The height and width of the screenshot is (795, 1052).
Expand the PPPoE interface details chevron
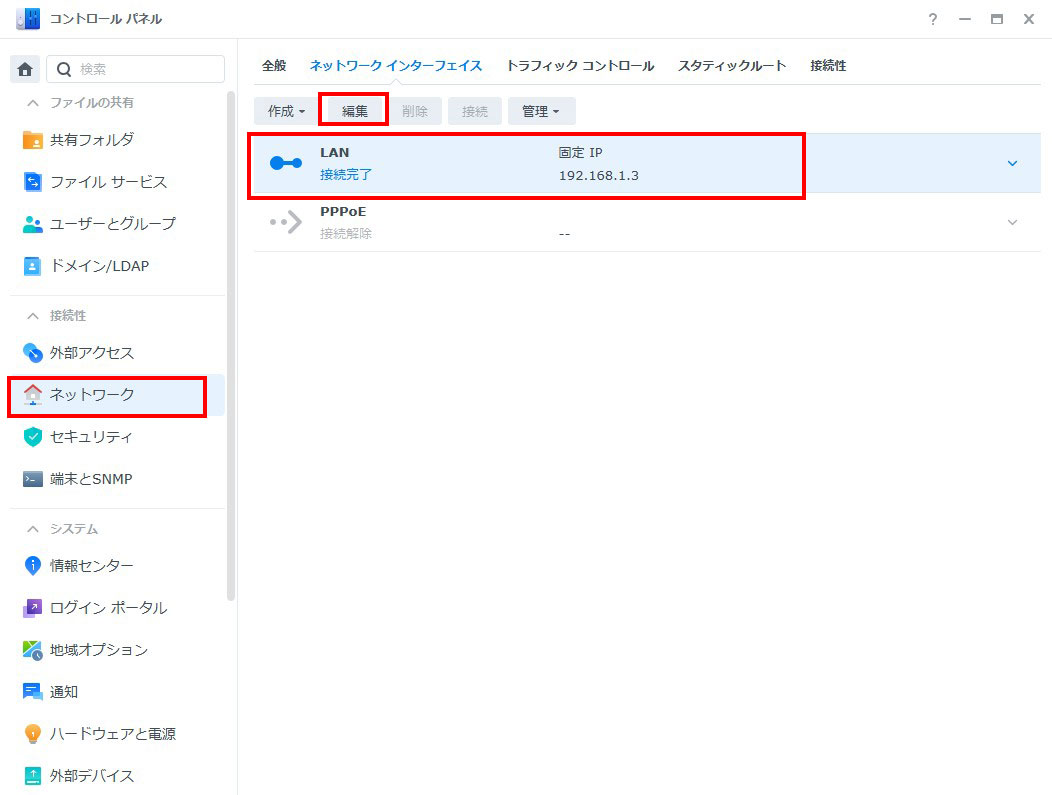tap(1012, 222)
